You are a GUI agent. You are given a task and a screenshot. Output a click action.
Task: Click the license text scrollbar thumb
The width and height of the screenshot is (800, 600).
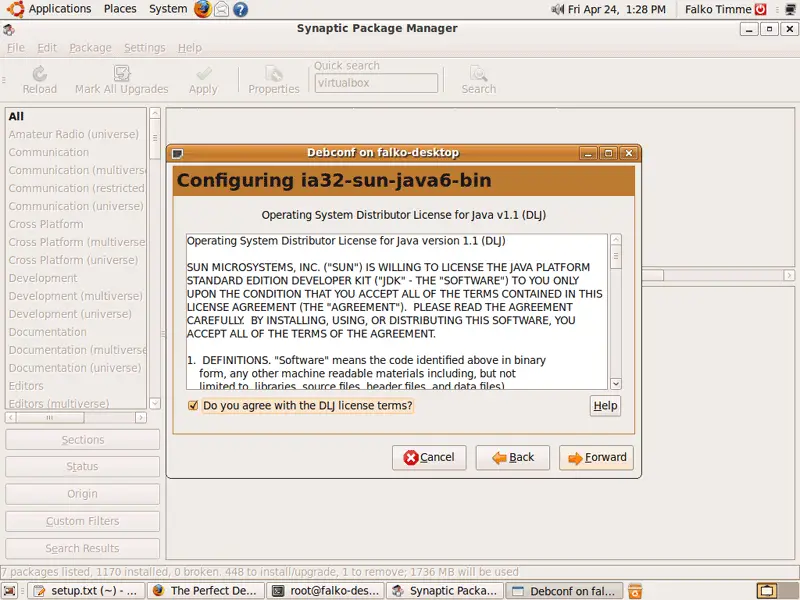tap(616, 257)
